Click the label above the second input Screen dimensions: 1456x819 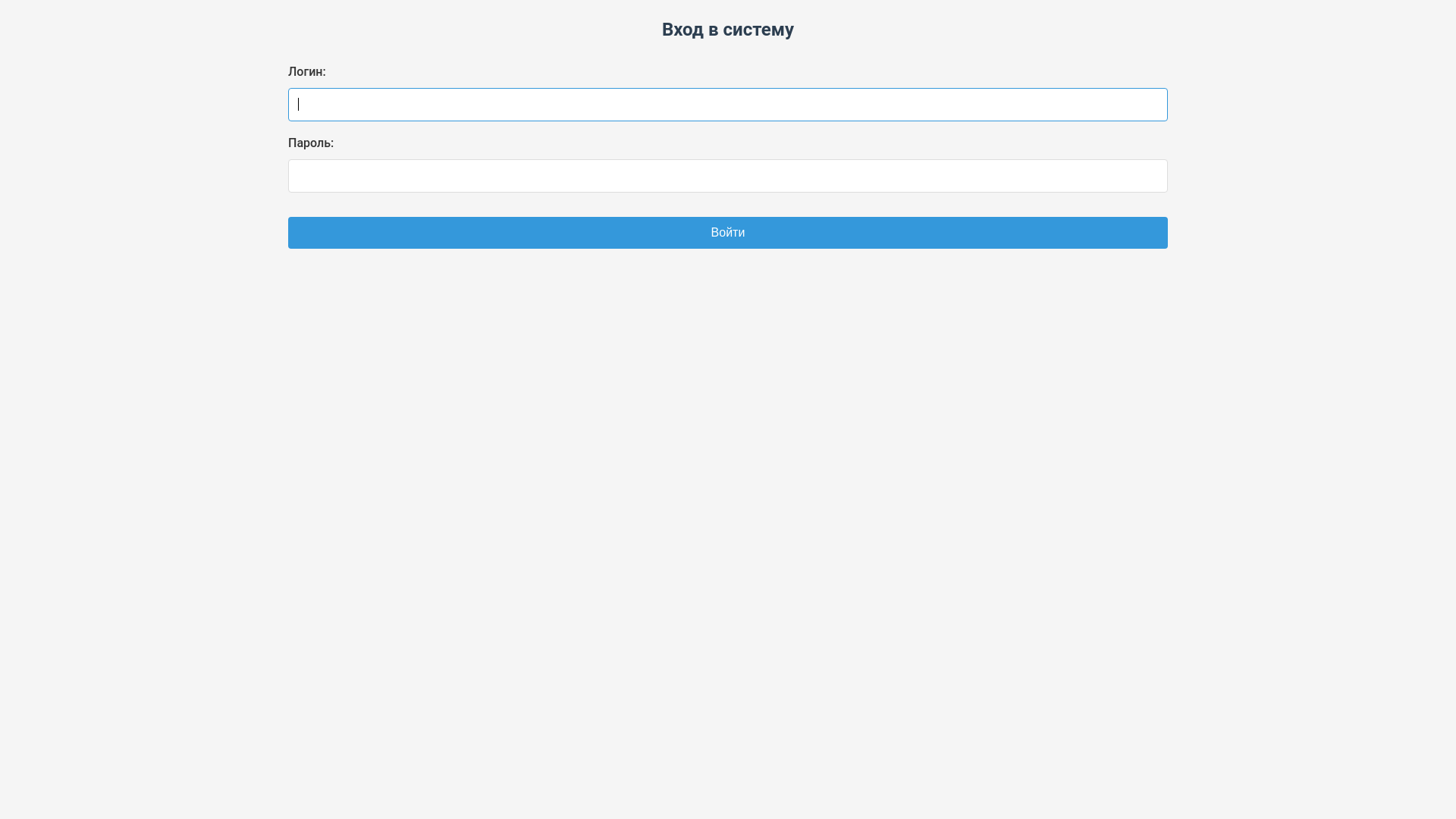(311, 143)
